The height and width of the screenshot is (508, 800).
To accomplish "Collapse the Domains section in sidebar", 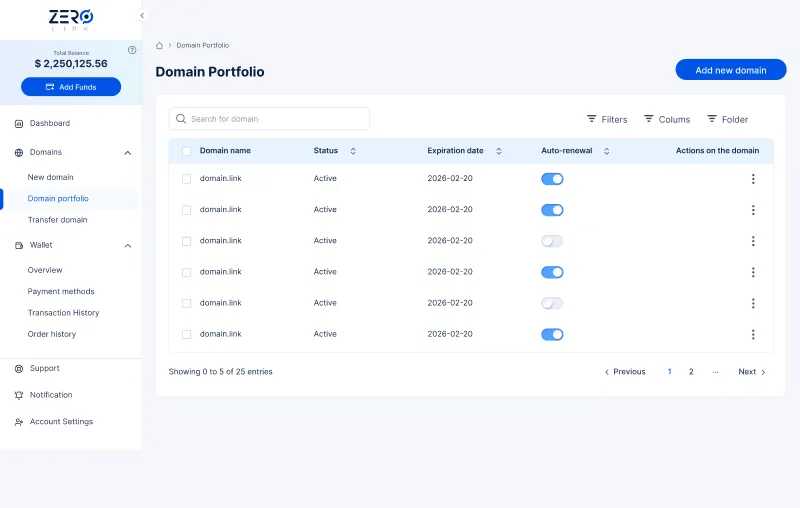I will pos(127,153).
